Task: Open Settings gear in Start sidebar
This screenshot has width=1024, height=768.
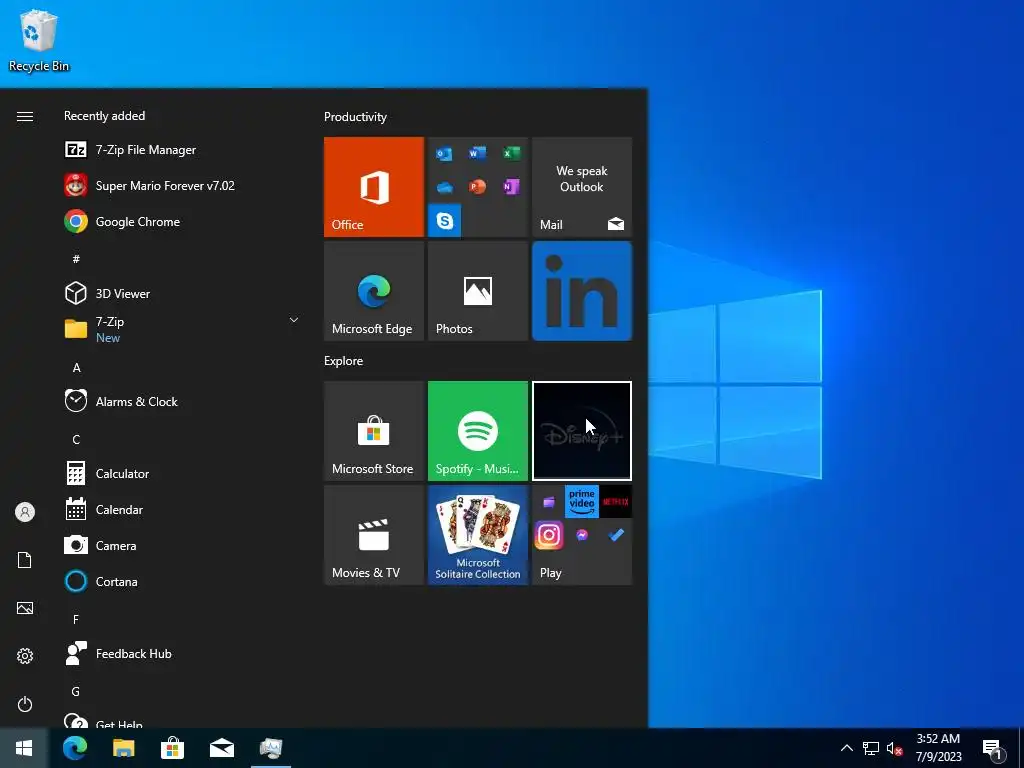Action: 25,656
